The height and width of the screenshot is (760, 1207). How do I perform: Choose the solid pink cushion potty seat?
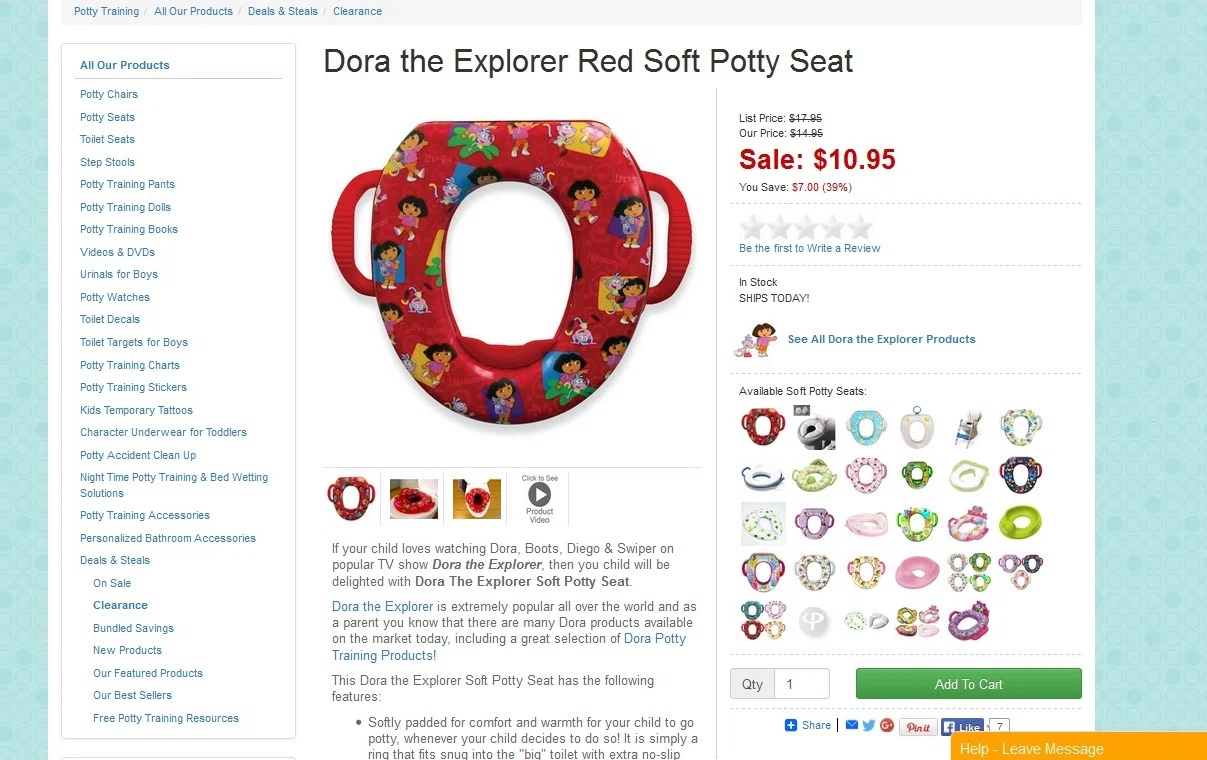pyautogui.click(x=917, y=572)
